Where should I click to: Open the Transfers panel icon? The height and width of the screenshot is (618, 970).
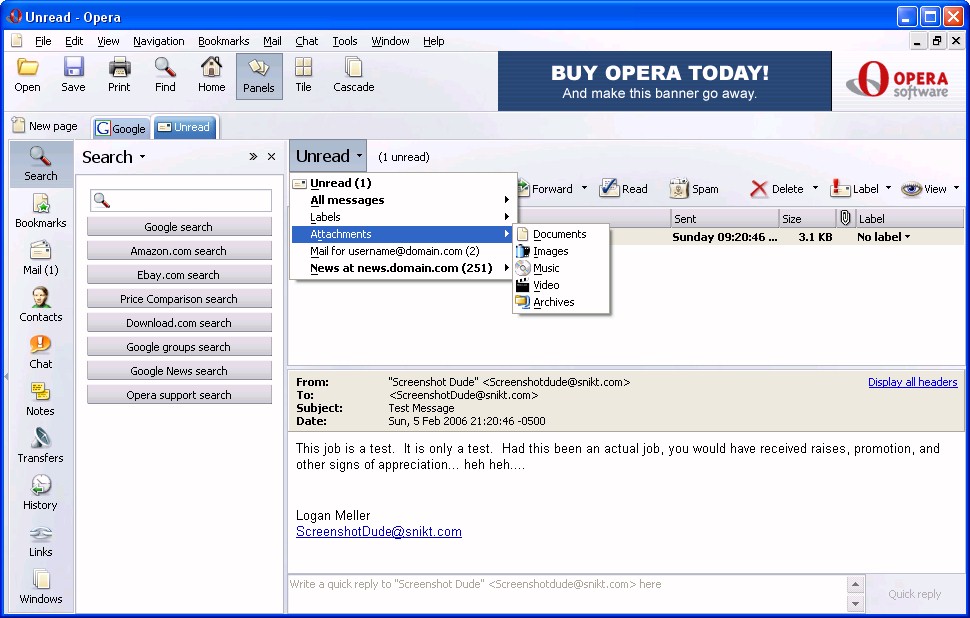coord(40,445)
